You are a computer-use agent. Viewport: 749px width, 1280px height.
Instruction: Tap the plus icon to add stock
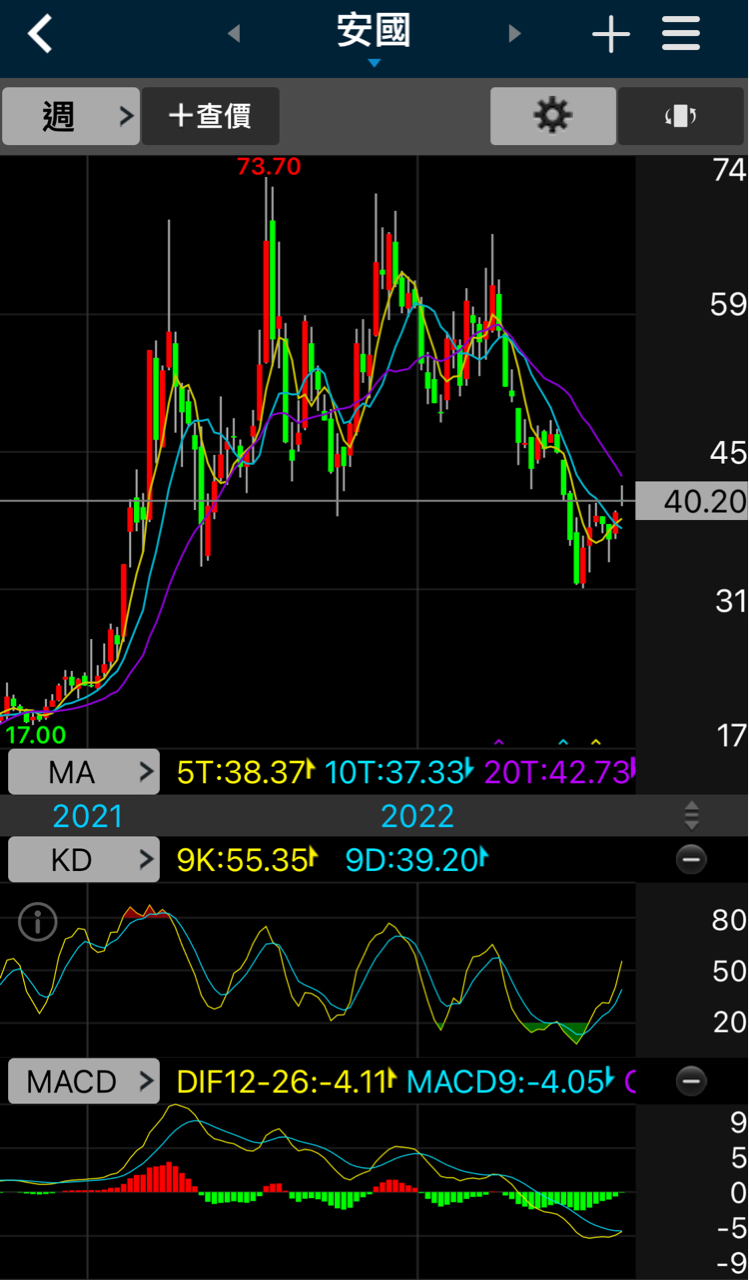tap(611, 35)
